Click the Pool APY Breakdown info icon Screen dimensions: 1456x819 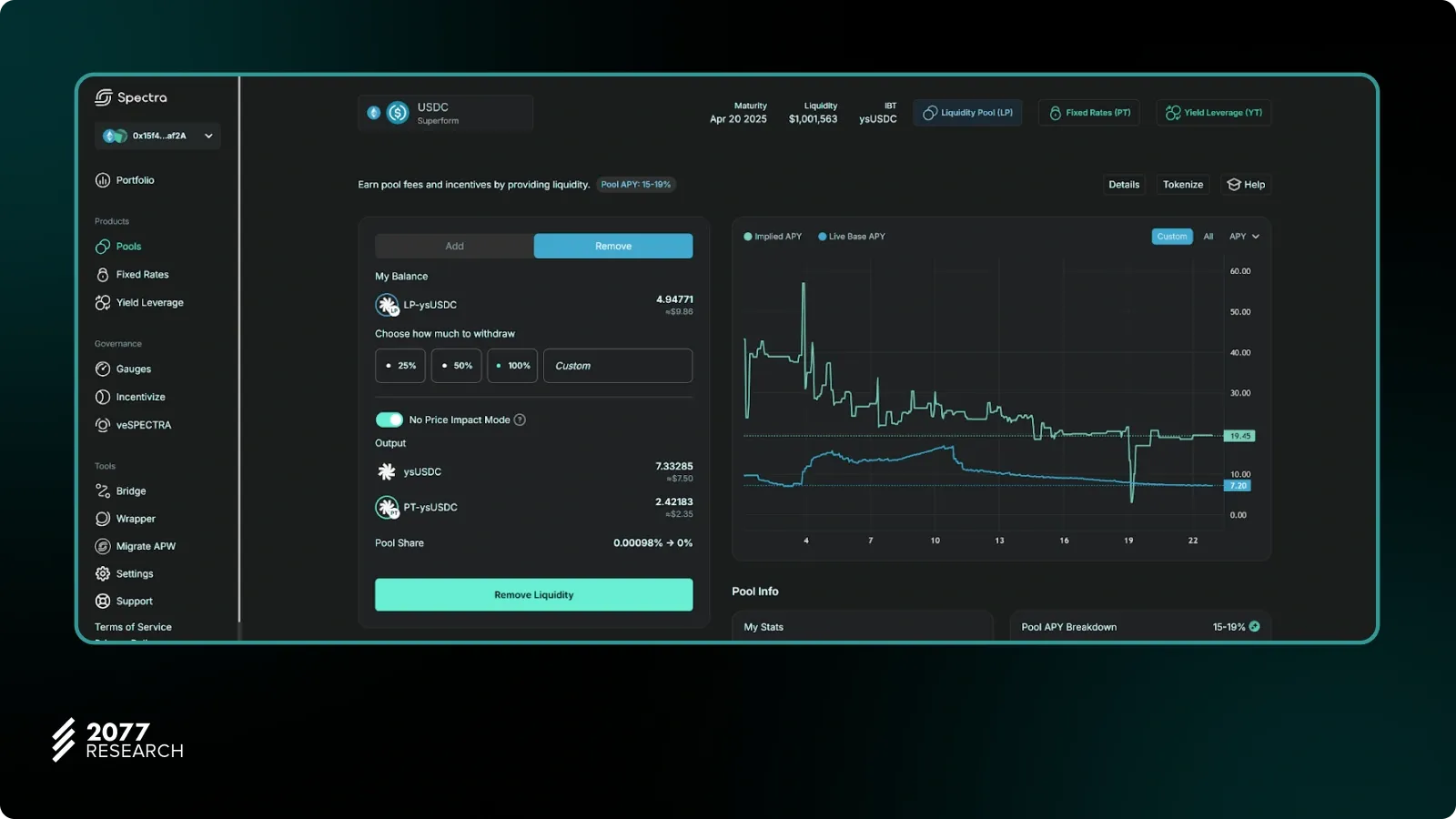[x=1255, y=627]
